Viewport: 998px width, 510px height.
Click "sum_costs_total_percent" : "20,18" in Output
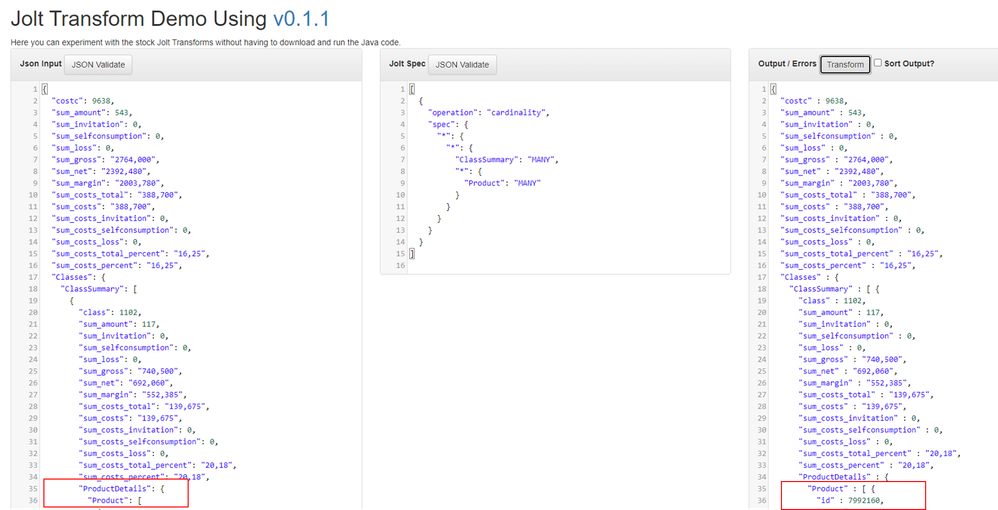(879, 453)
